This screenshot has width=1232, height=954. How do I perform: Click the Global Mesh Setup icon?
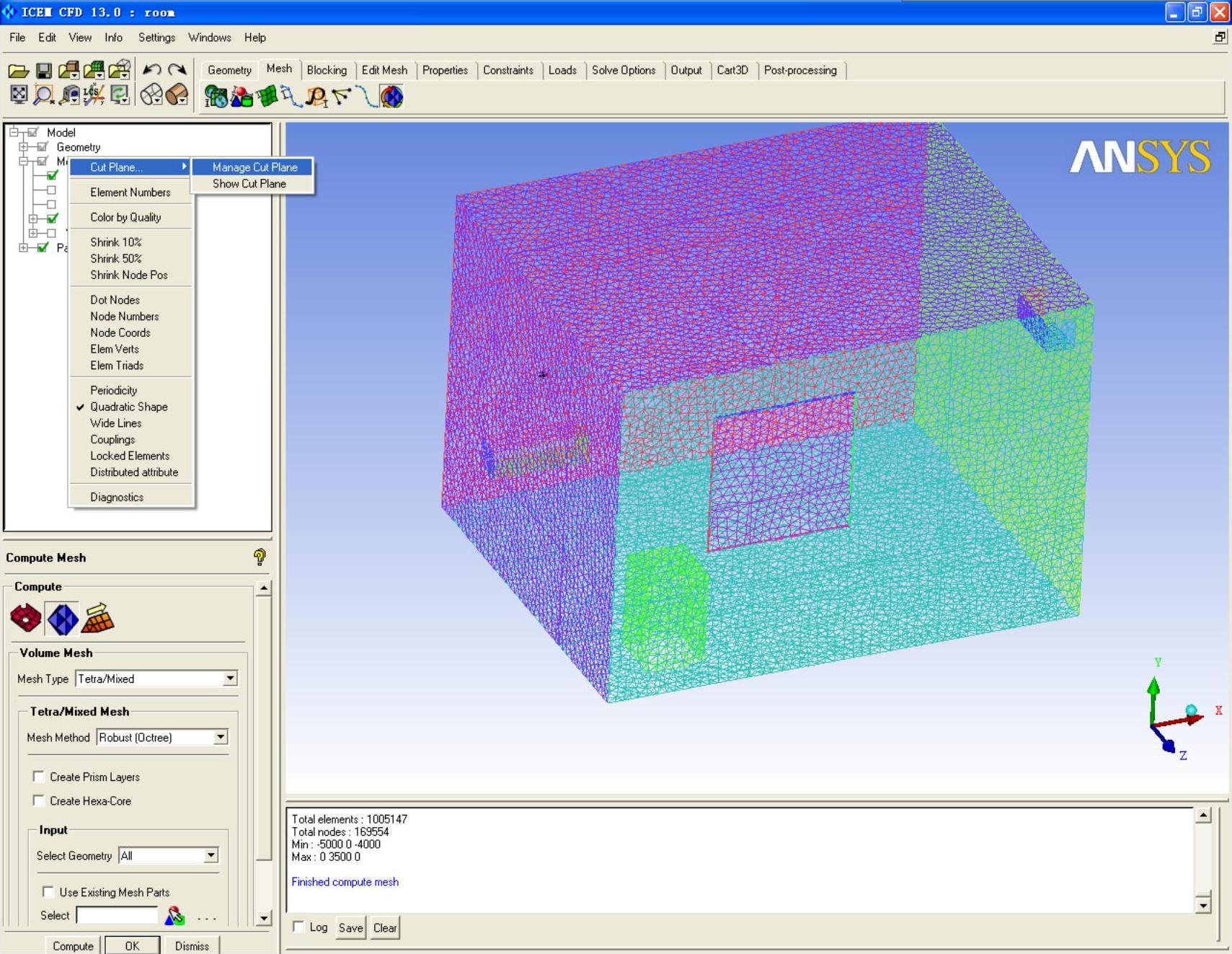(x=216, y=96)
